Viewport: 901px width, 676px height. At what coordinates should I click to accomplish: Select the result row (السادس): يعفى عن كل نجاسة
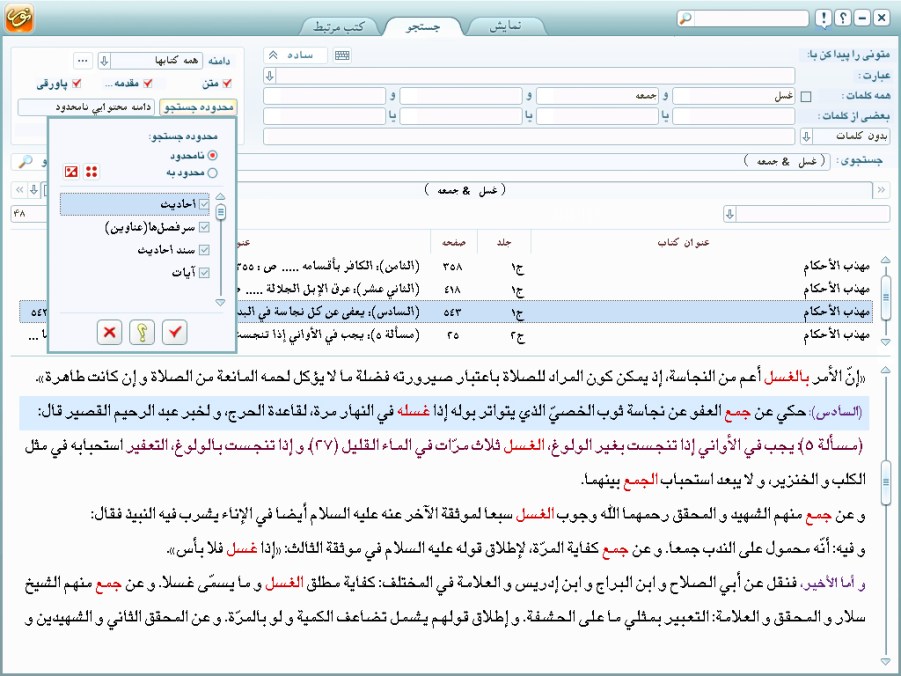(446, 312)
